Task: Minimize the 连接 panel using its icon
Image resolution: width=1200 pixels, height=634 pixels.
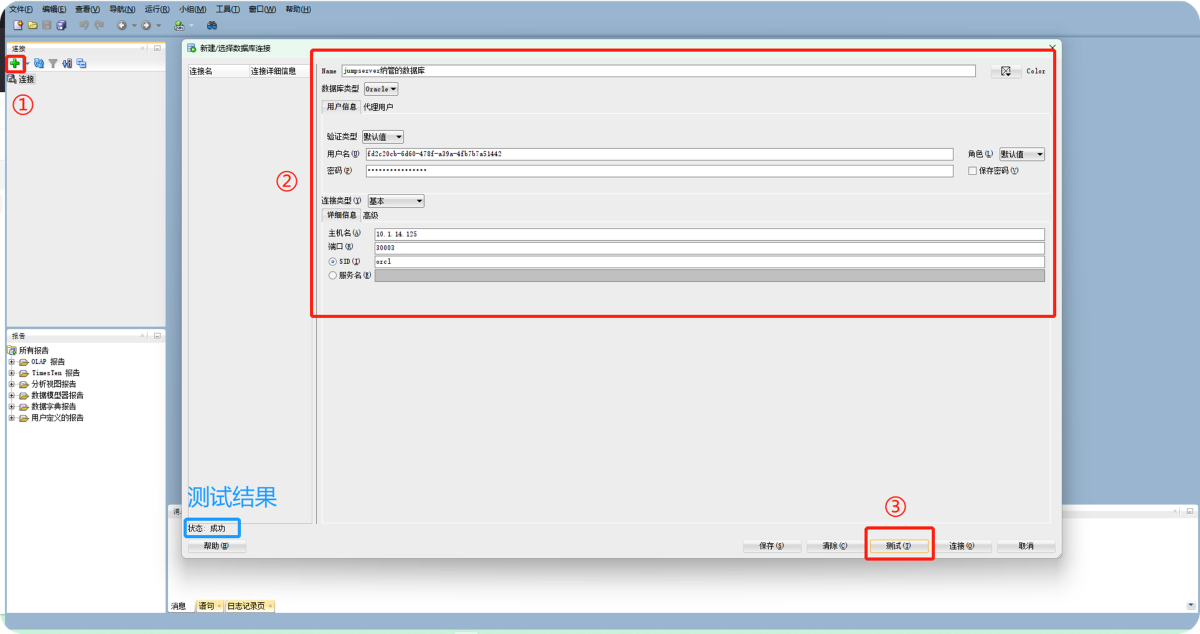Action: point(157,48)
